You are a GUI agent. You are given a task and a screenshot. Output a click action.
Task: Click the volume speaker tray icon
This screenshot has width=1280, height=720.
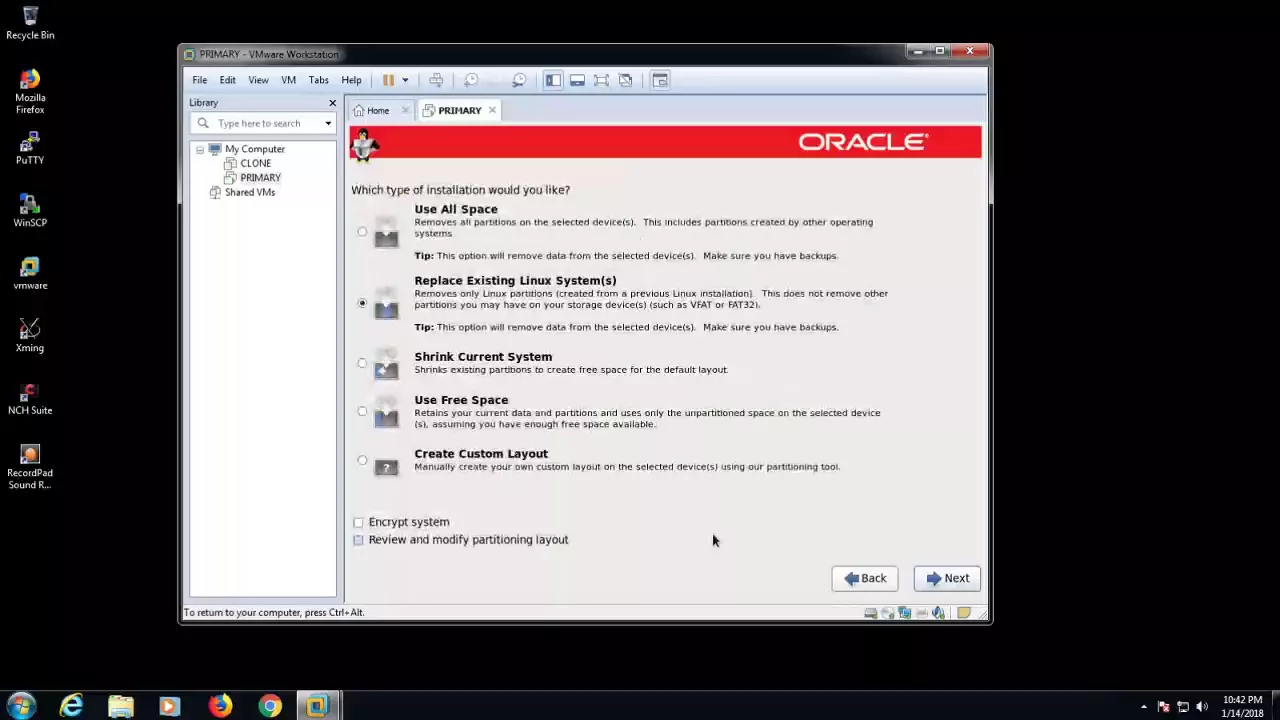point(1200,707)
